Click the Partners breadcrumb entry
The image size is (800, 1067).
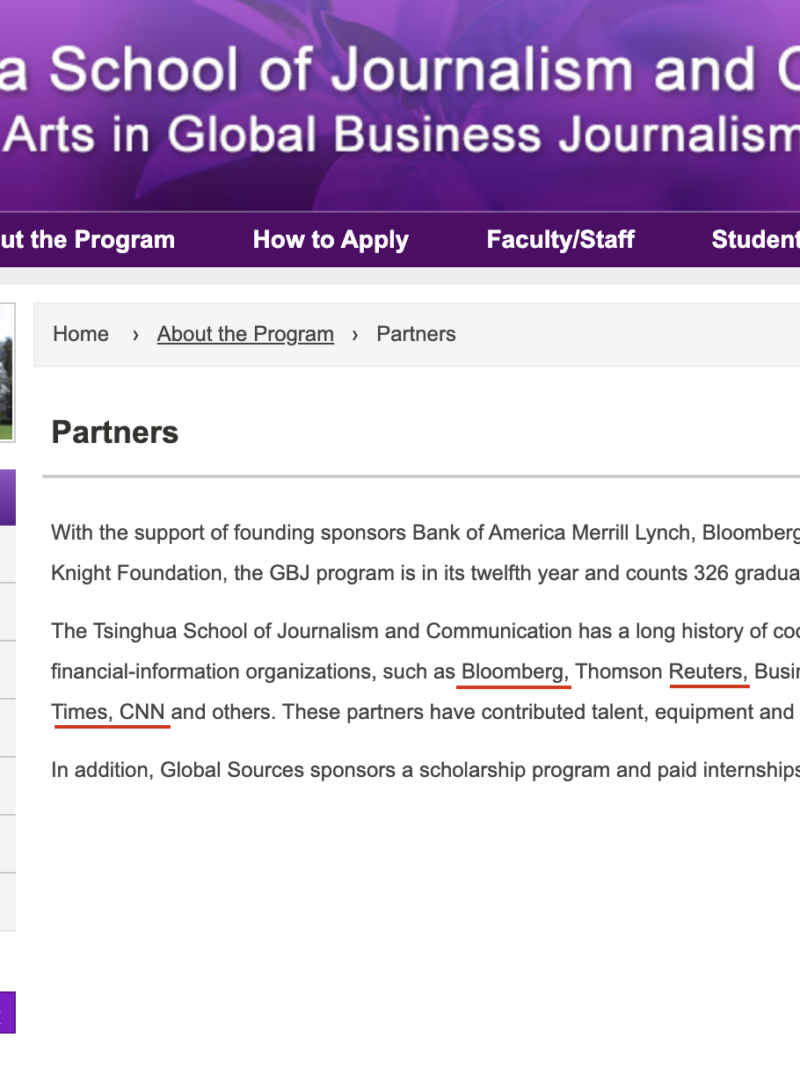pyautogui.click(x=416, y=334)
